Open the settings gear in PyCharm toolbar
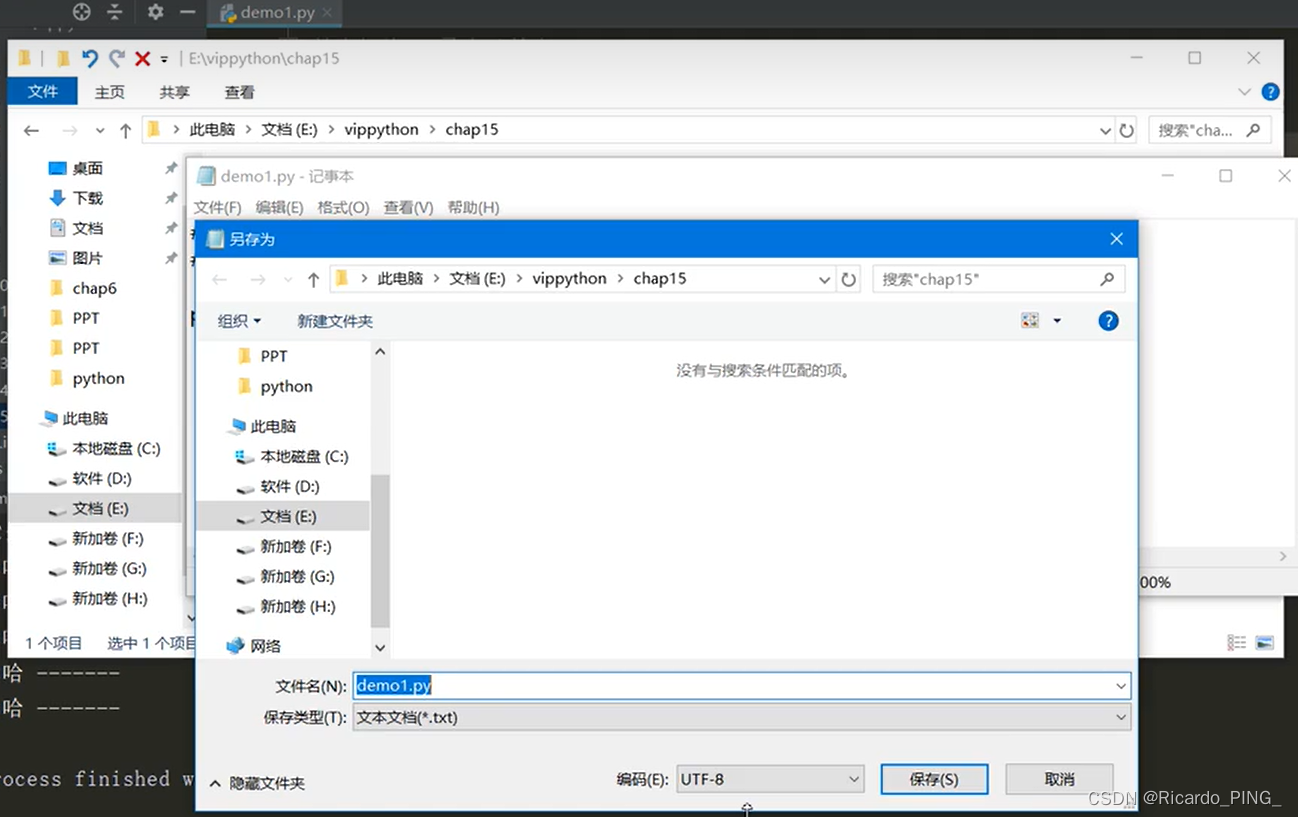Viewport: 1298px width, 817px height. [x=154, y=12]
